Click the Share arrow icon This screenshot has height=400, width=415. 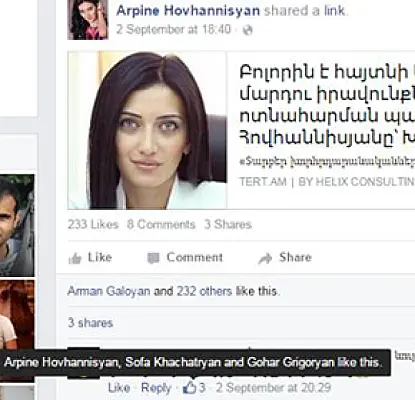pyautogui.click(x=265, y=258)
